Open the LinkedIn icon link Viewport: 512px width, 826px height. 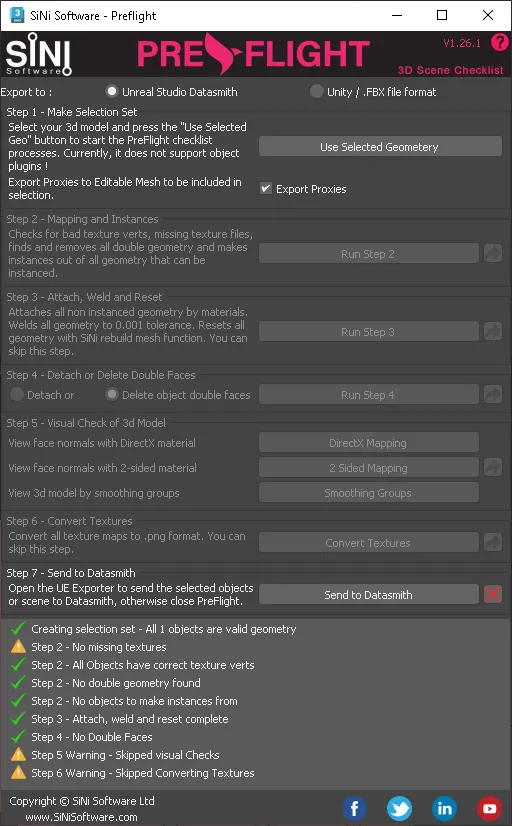point(445,808)
